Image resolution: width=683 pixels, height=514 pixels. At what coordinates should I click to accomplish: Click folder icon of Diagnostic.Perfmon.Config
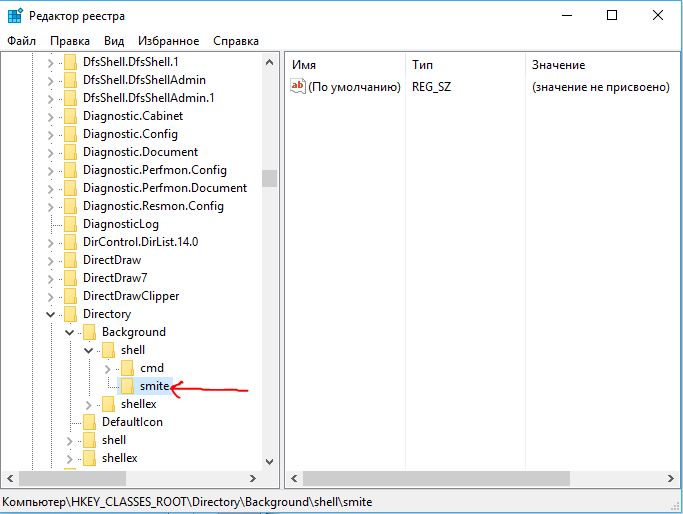pyautogui.click(x=71, y=170)
